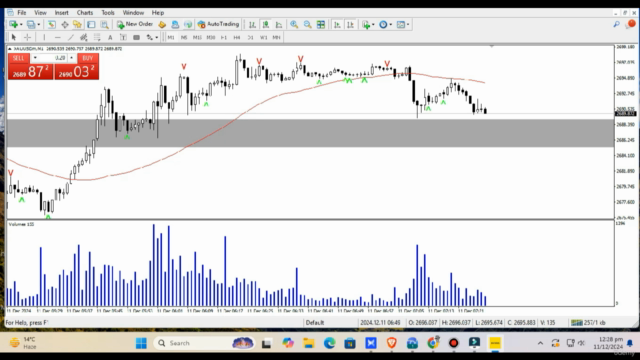Screen dimensions: 640x360
Task: Open the Tools menu
Action: pyautogui.click(x=108, y=13)
